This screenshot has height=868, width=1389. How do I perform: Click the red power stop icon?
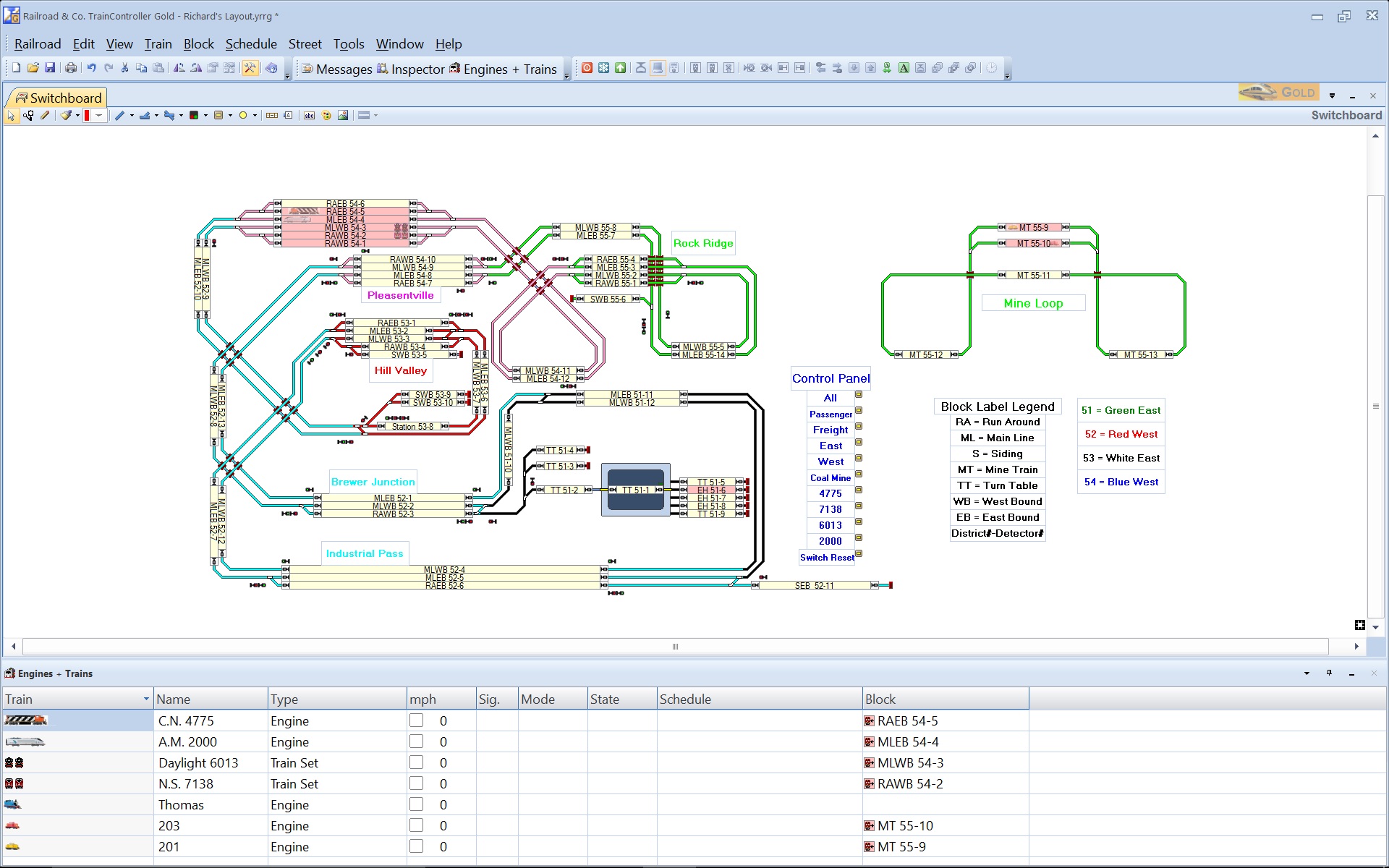pos(587,68)
